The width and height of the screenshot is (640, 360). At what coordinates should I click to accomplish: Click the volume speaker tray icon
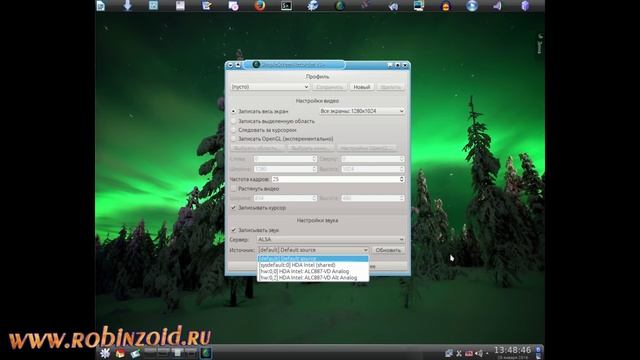pos(479,353)
